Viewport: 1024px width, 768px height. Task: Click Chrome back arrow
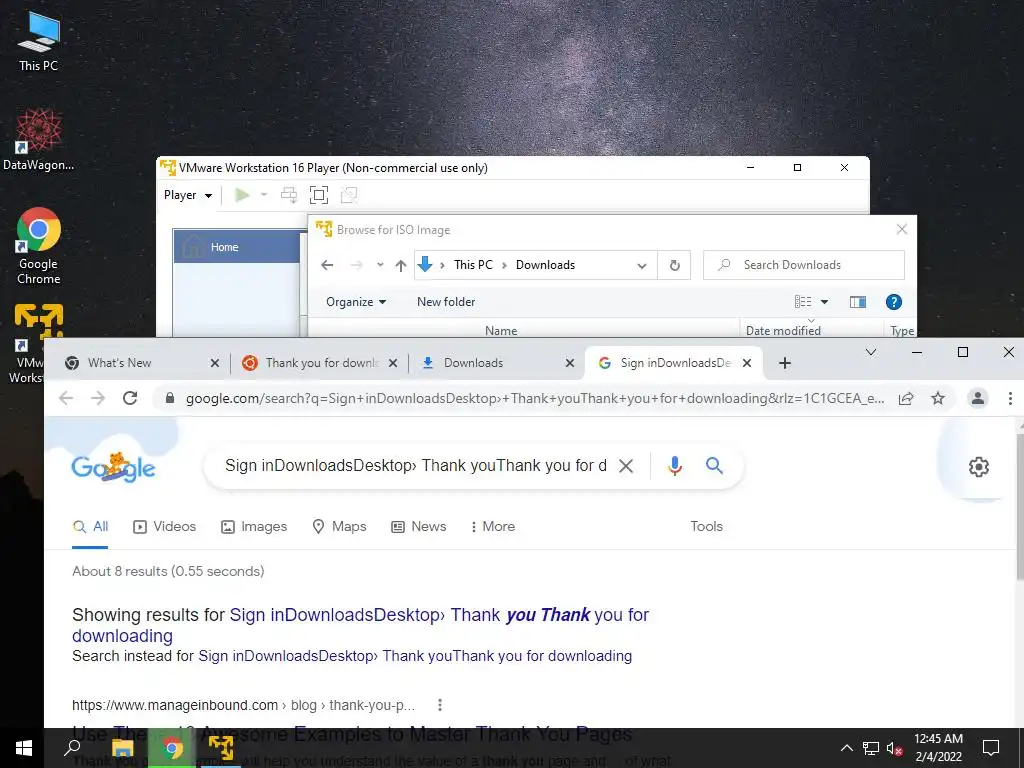(66, 398)
